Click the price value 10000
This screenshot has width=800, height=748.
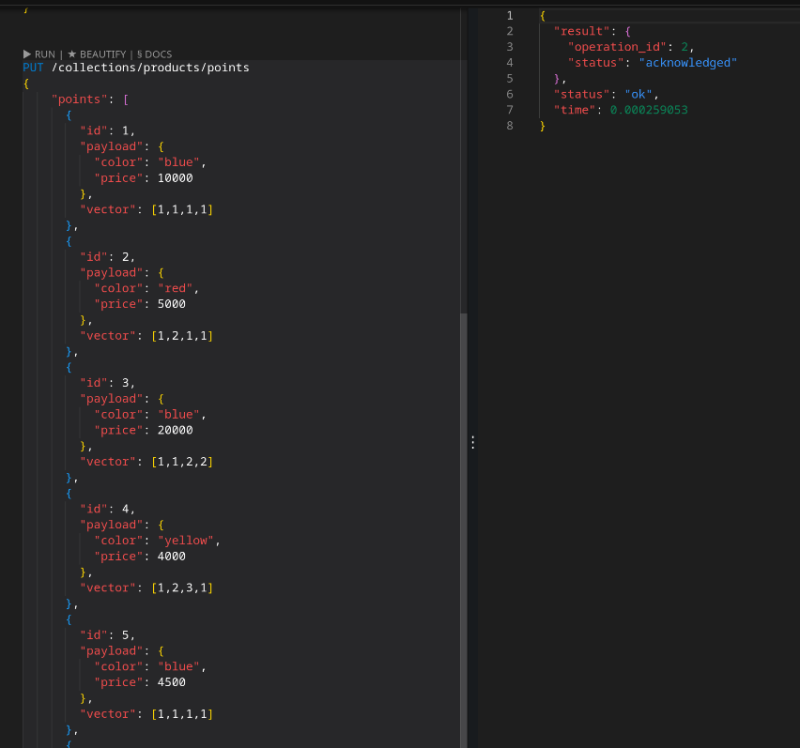tap(175, 178)
